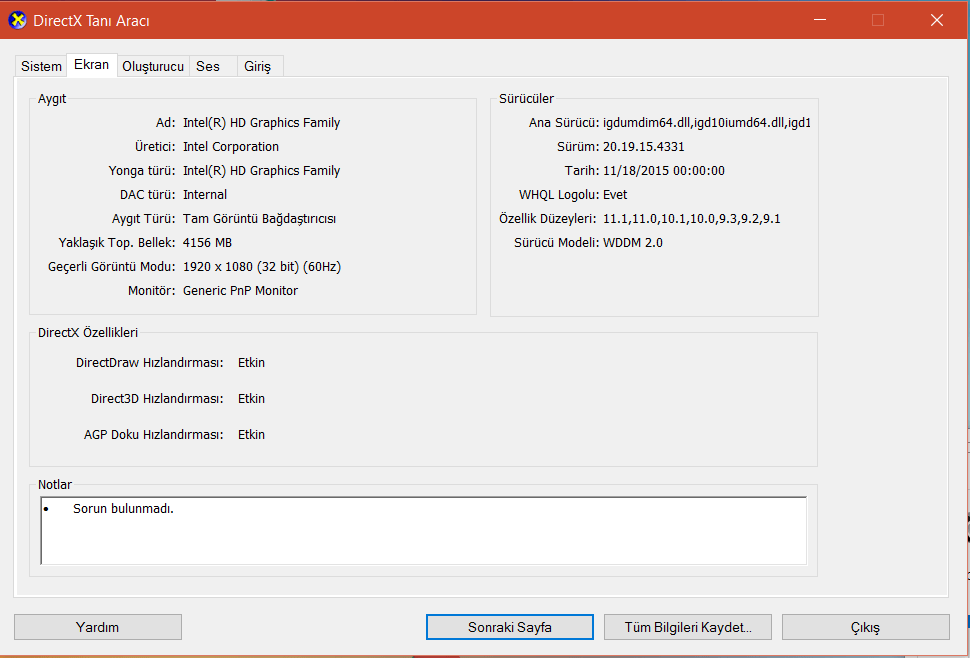Select feature levels '11.1,11.0,10.1,10.0,9.3,9.2,9.1'
This screenshot has width=970, height=658.
pos(692,219)
